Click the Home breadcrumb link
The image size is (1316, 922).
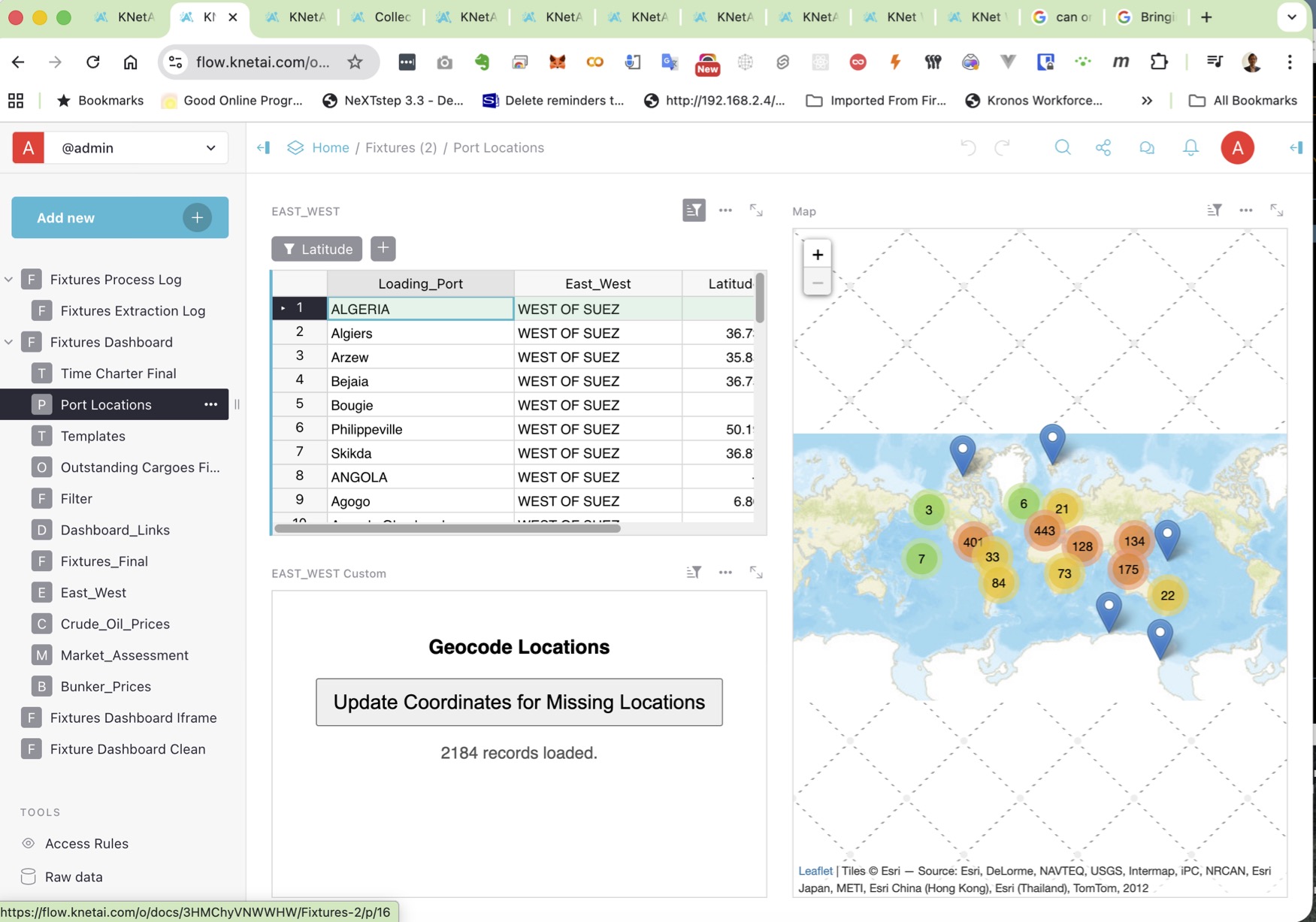tap(331, 148)
